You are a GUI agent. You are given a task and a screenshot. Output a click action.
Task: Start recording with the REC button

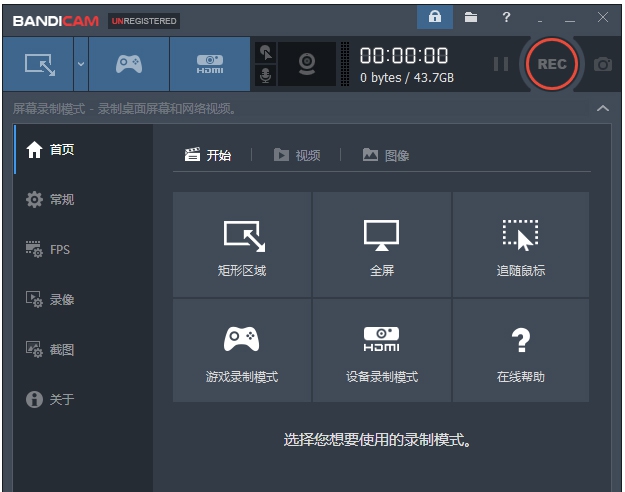click(552, 64)
